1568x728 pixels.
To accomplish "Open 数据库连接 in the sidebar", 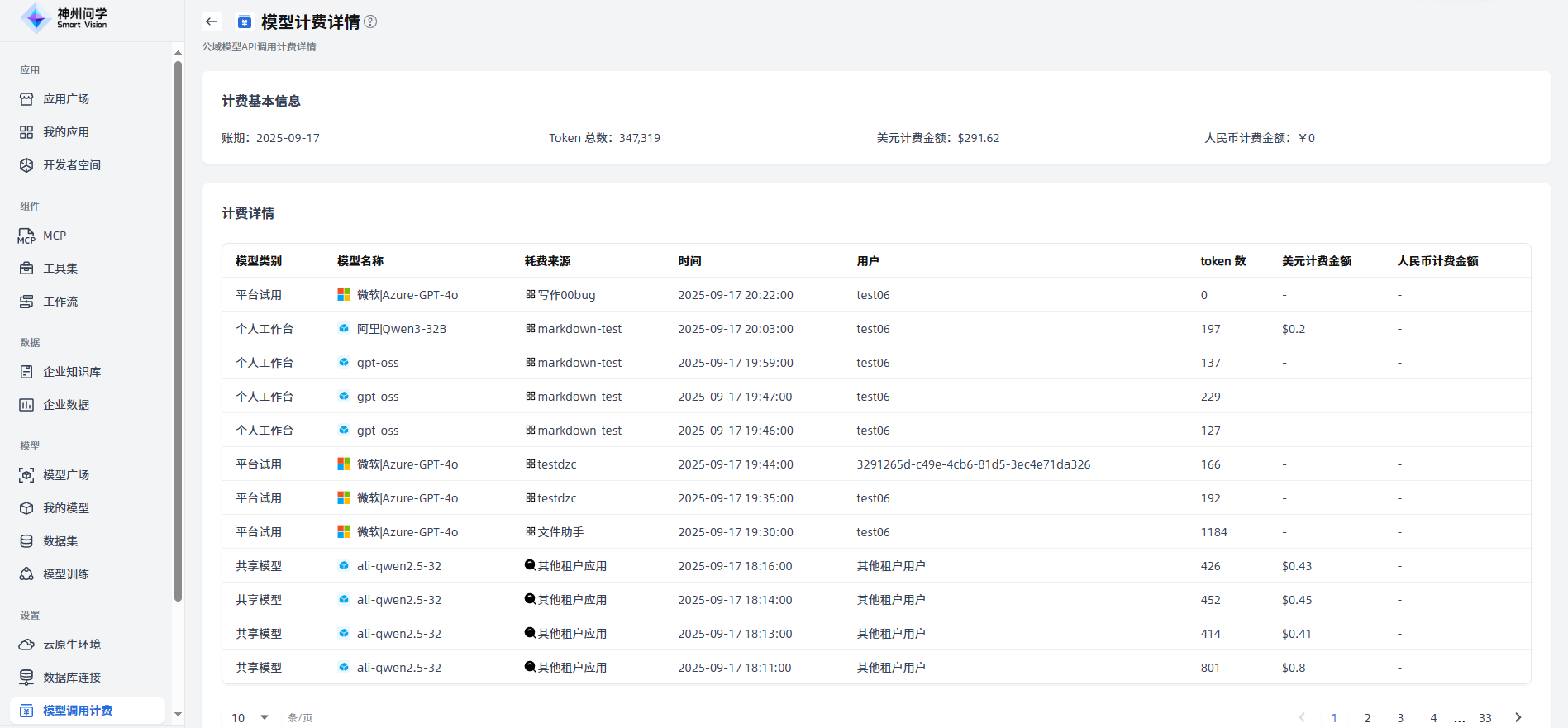I will pos(72,678).
